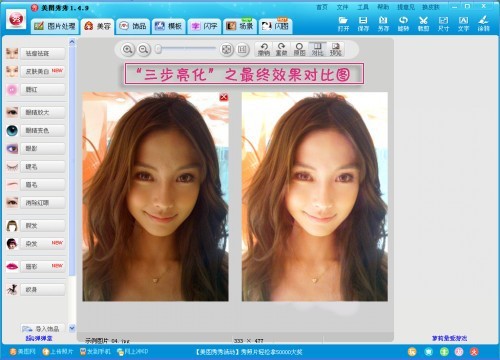The image size is (500, 360).
Task: Open the 尺寸 resize tool
Action: [443, 23]
